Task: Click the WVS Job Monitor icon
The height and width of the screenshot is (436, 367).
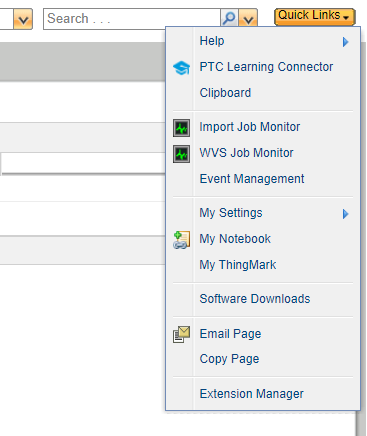Action: coord(181,154)
